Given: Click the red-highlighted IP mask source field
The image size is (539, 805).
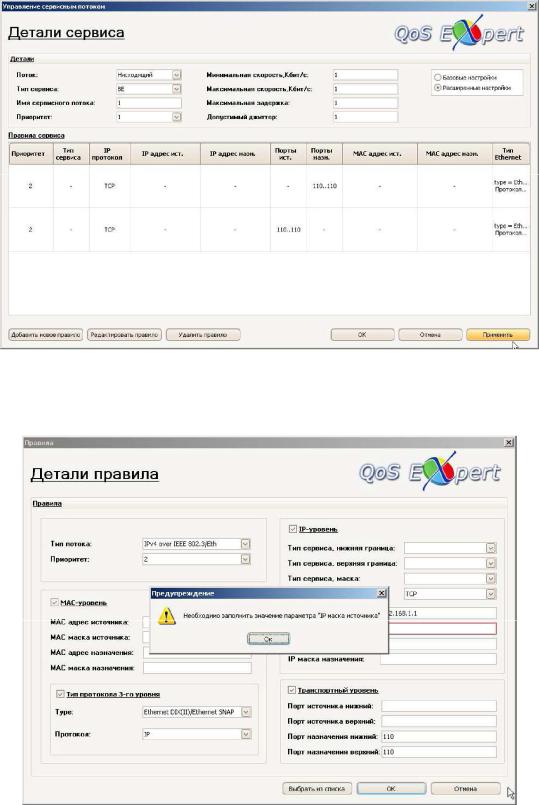Looking at the screenshot, I should [x=442, y=628].
